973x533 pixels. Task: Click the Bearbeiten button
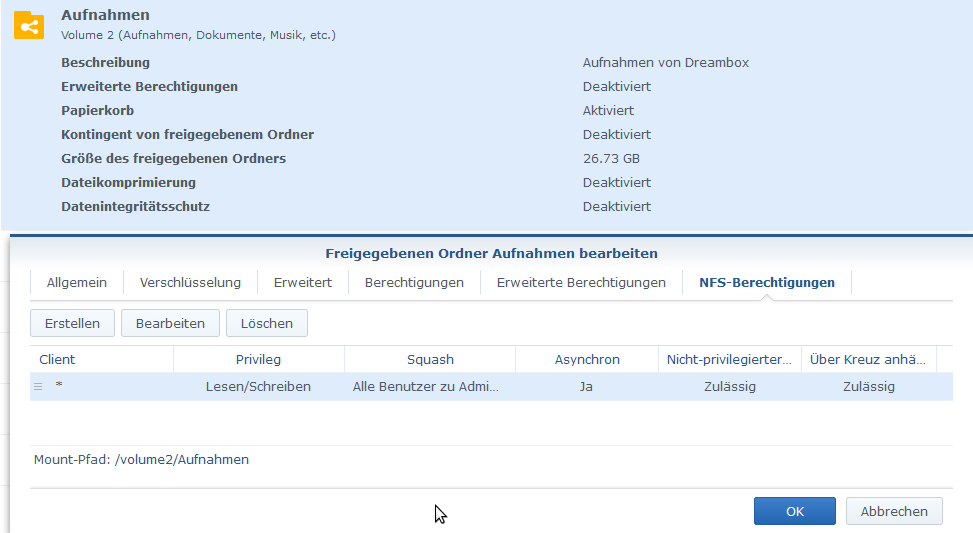170,323
